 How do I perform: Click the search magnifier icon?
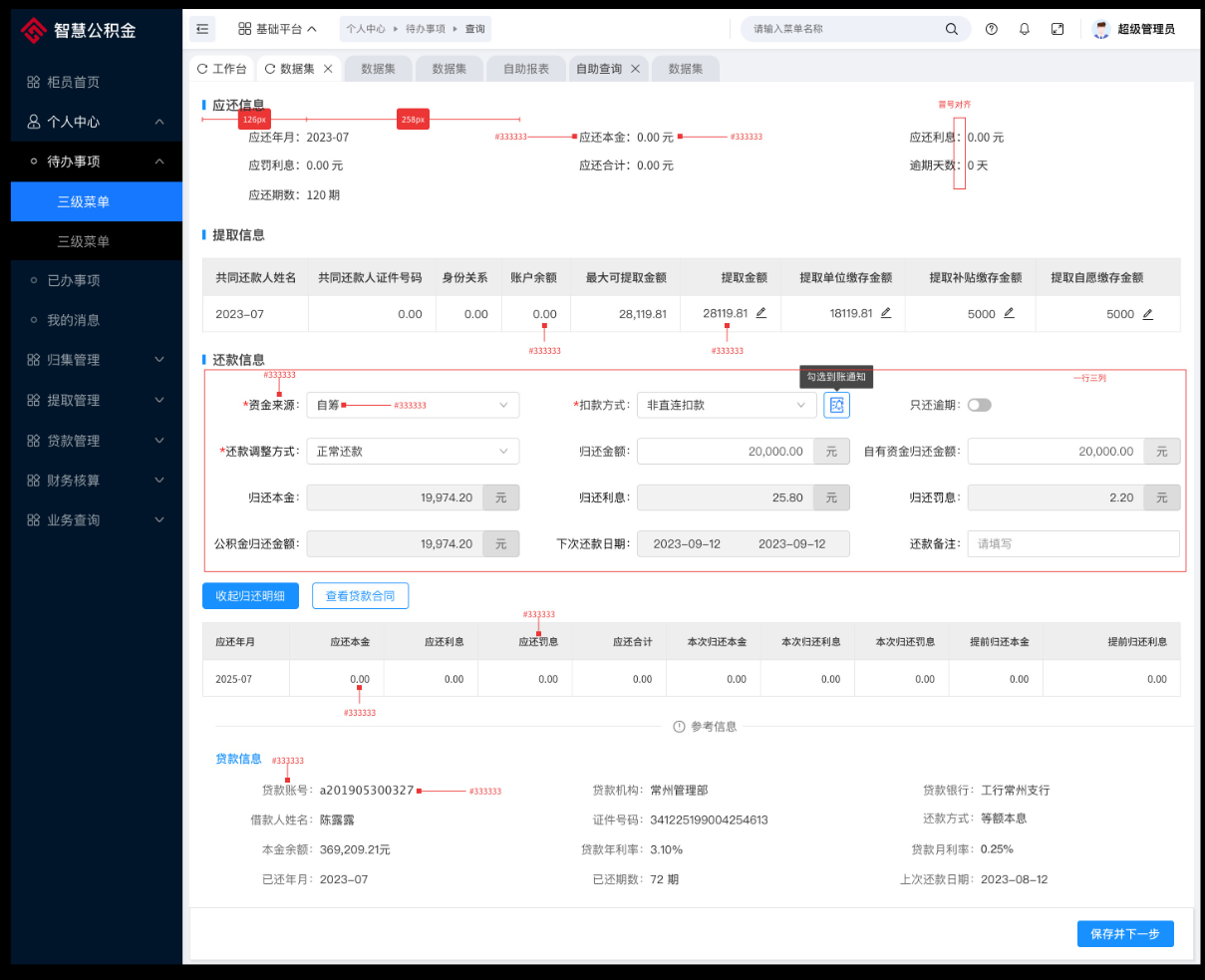951,29
